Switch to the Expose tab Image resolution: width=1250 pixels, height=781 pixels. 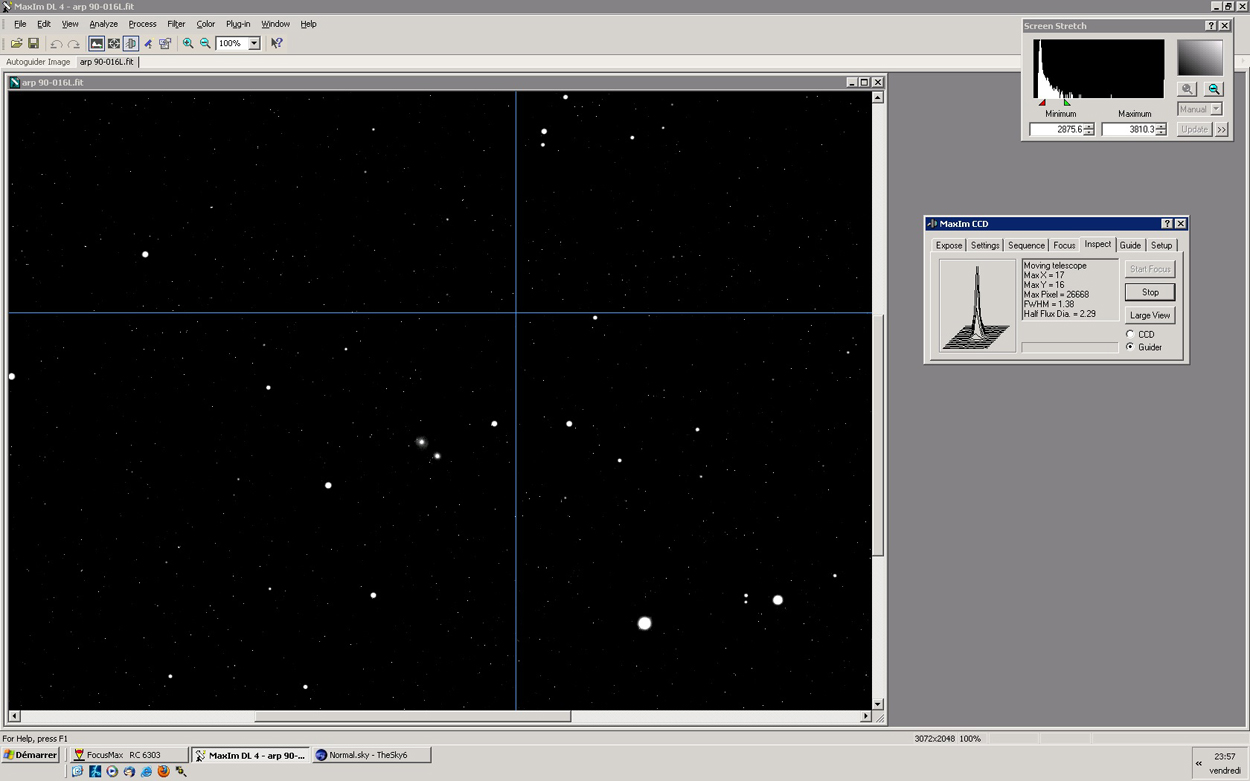tap(949, 245)
